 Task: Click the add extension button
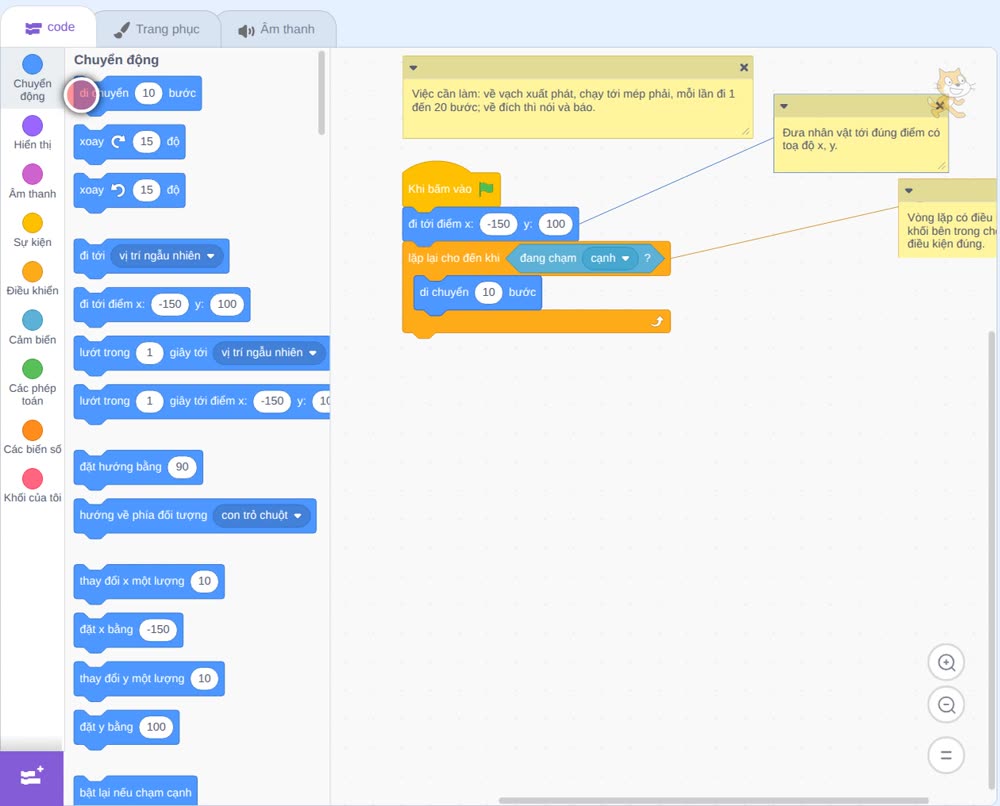(32, 777)
